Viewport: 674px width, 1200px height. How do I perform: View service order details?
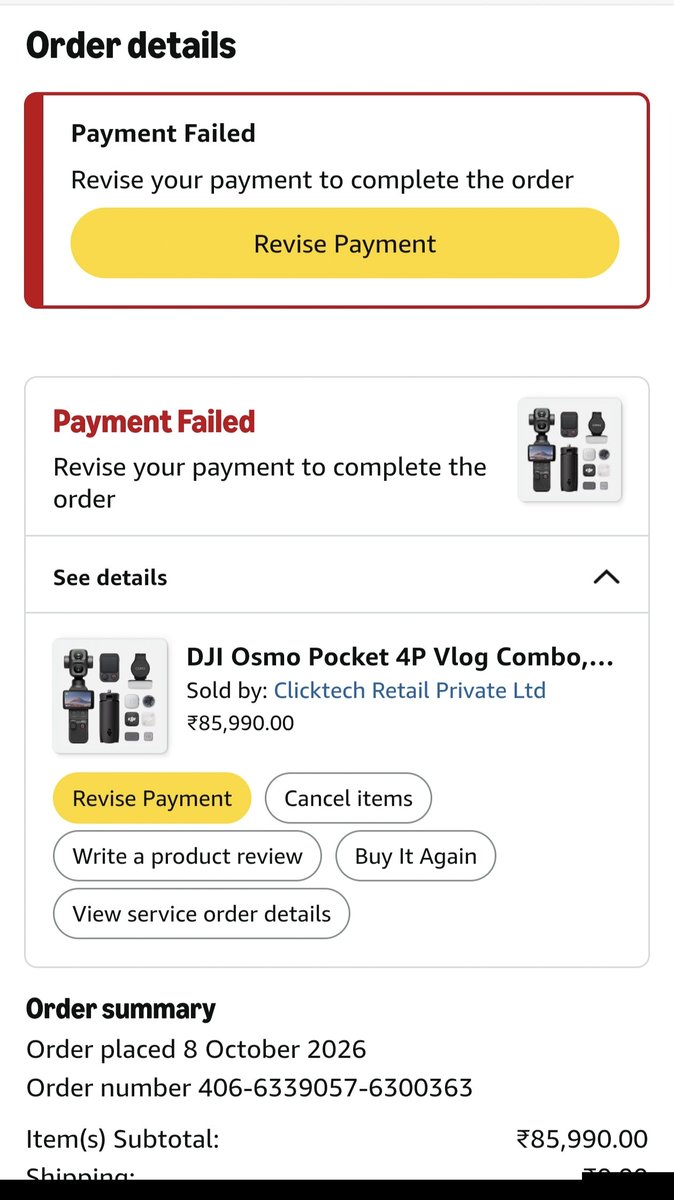[201, 913]
